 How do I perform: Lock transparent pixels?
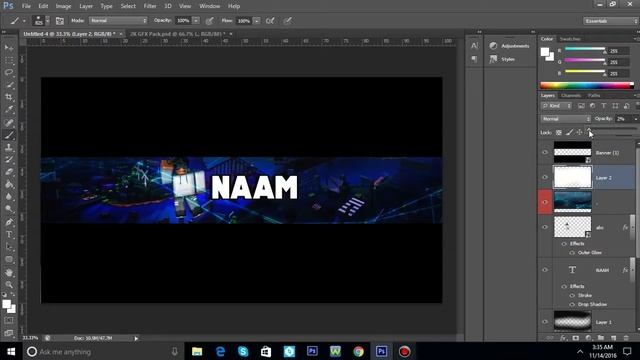tap(559, 132)
